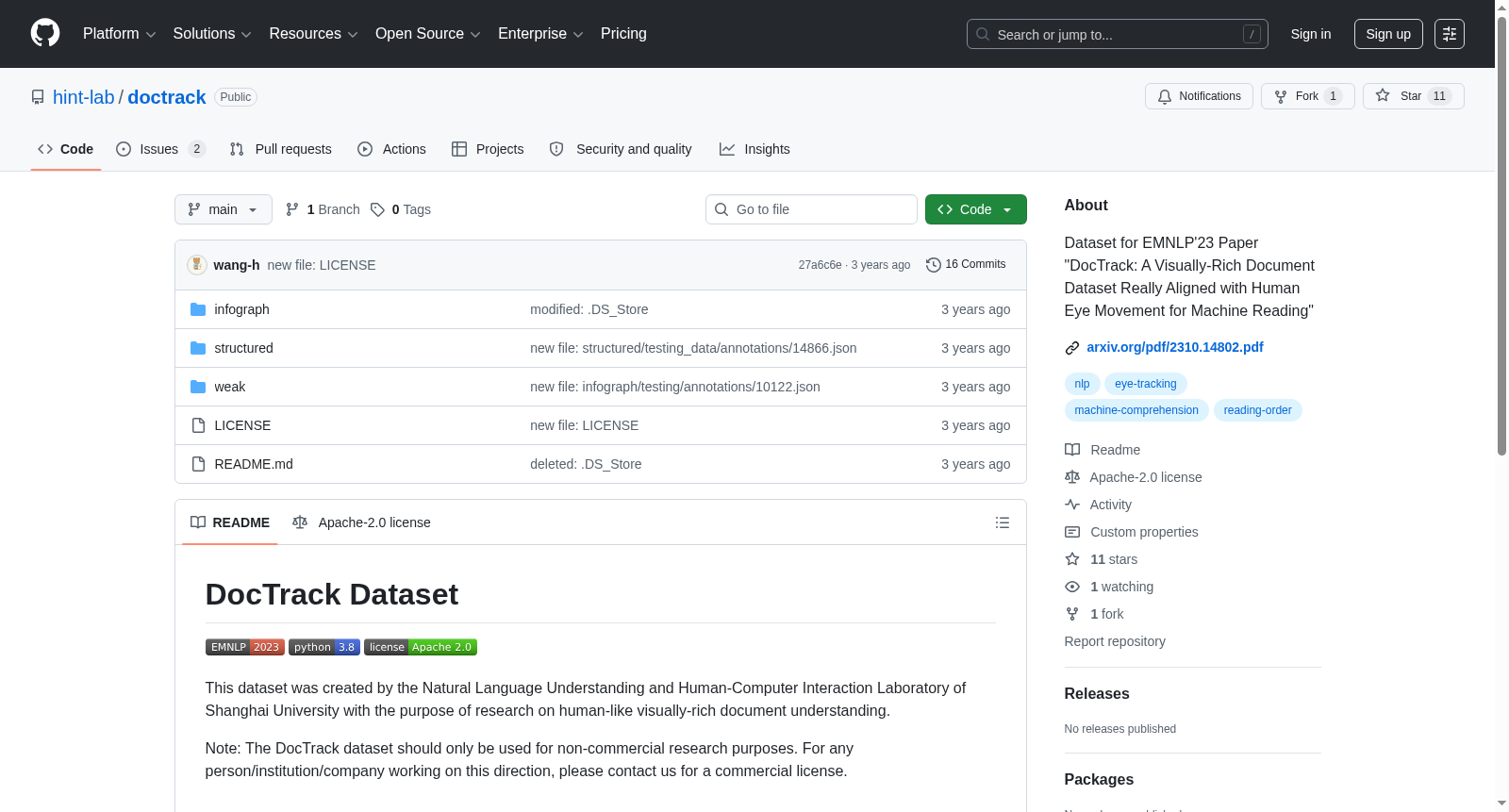Image resolution: width=1509 pixels, height=812 pixels.
Task: Click the Notifications button
Action: (x=1199, y=96)
